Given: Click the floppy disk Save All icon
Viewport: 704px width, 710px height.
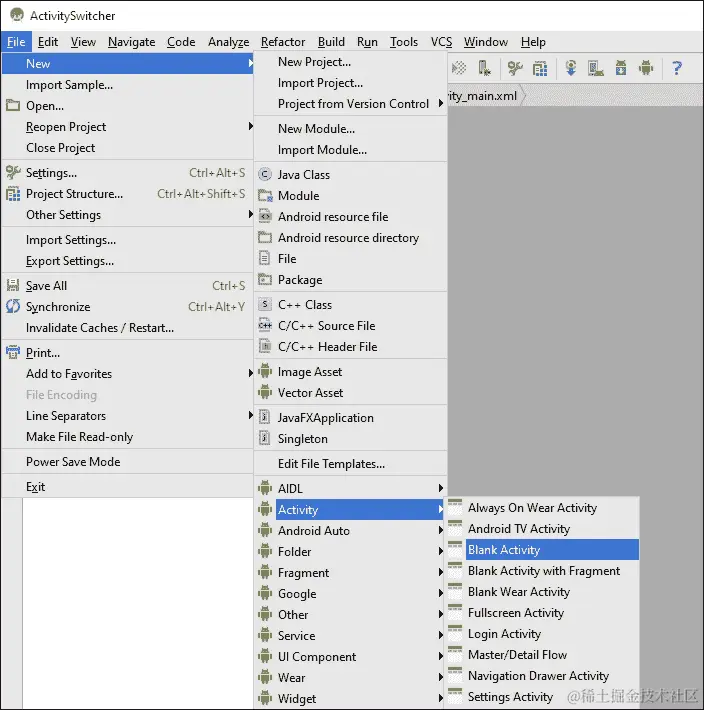Looking at the screenshot, I should coord(13,285).
